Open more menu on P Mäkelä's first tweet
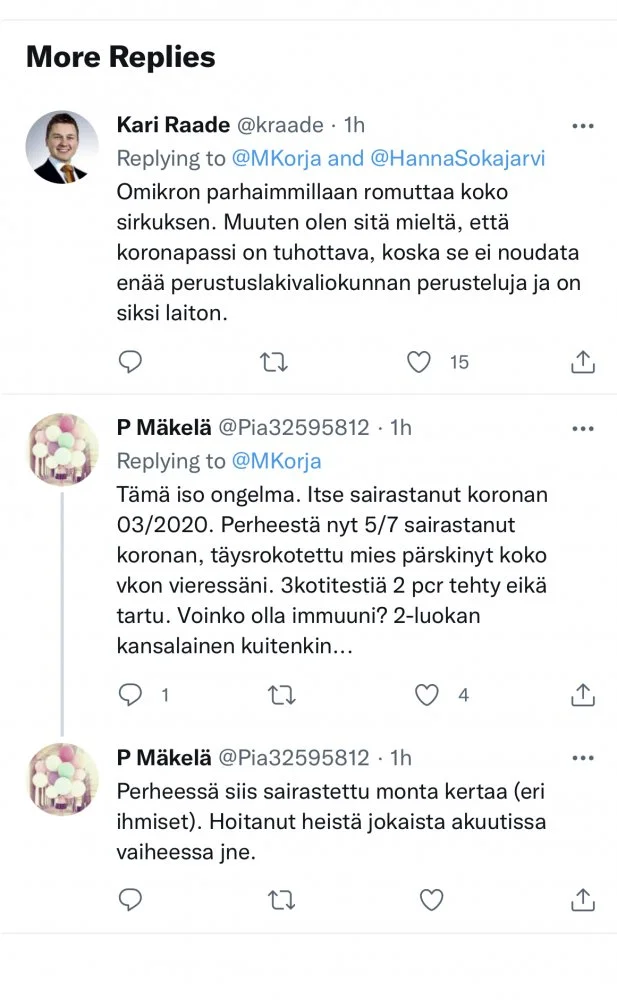The width and height of the screenshot is (617, 1000). click(x=582, y=428)
